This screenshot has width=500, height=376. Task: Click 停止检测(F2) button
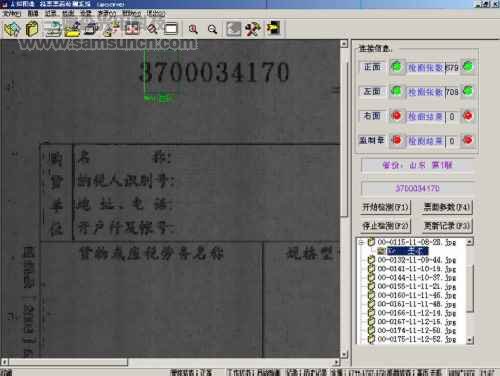point(385,226)
